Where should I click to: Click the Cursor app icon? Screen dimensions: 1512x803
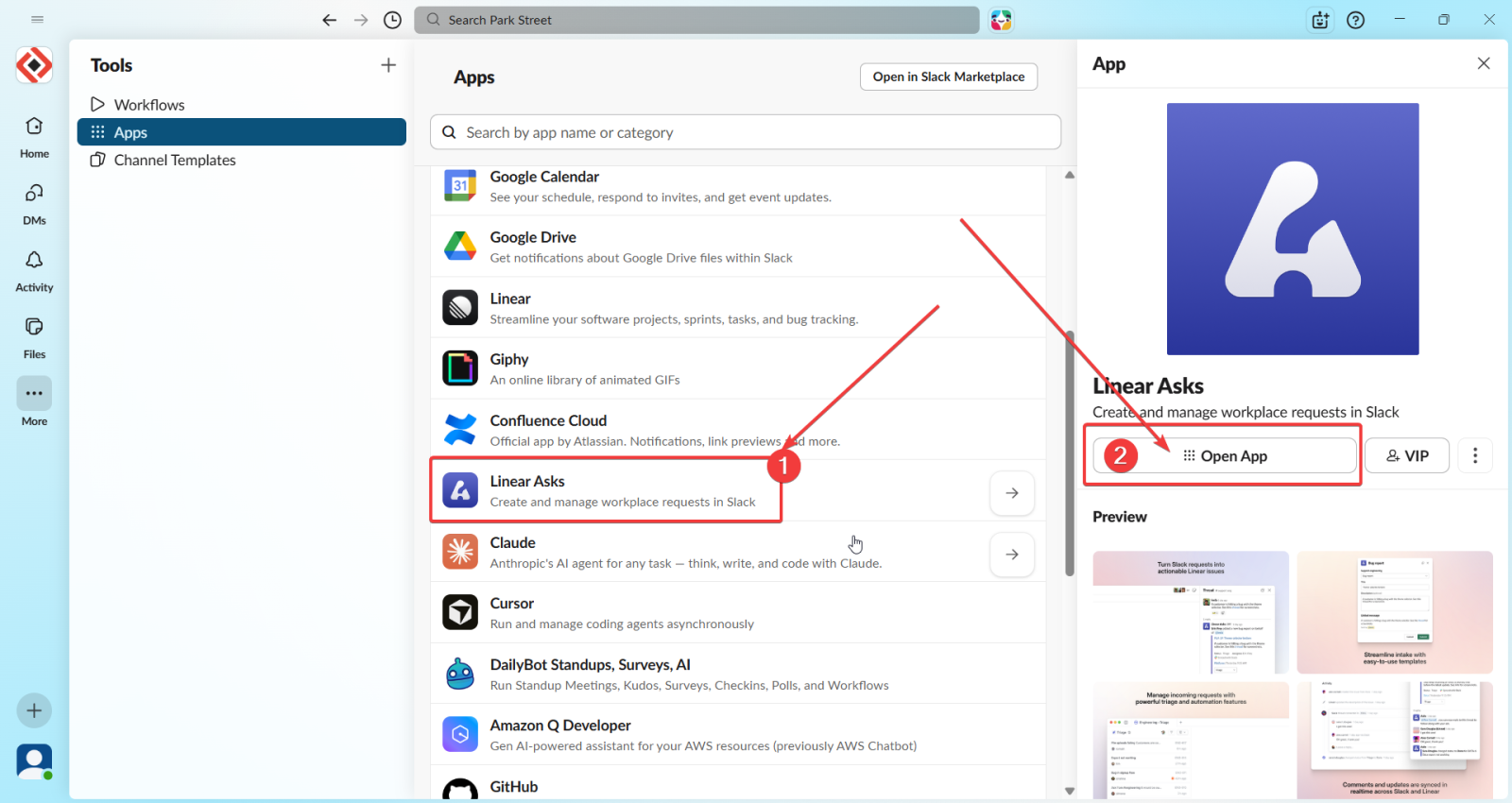pos(460,612)
